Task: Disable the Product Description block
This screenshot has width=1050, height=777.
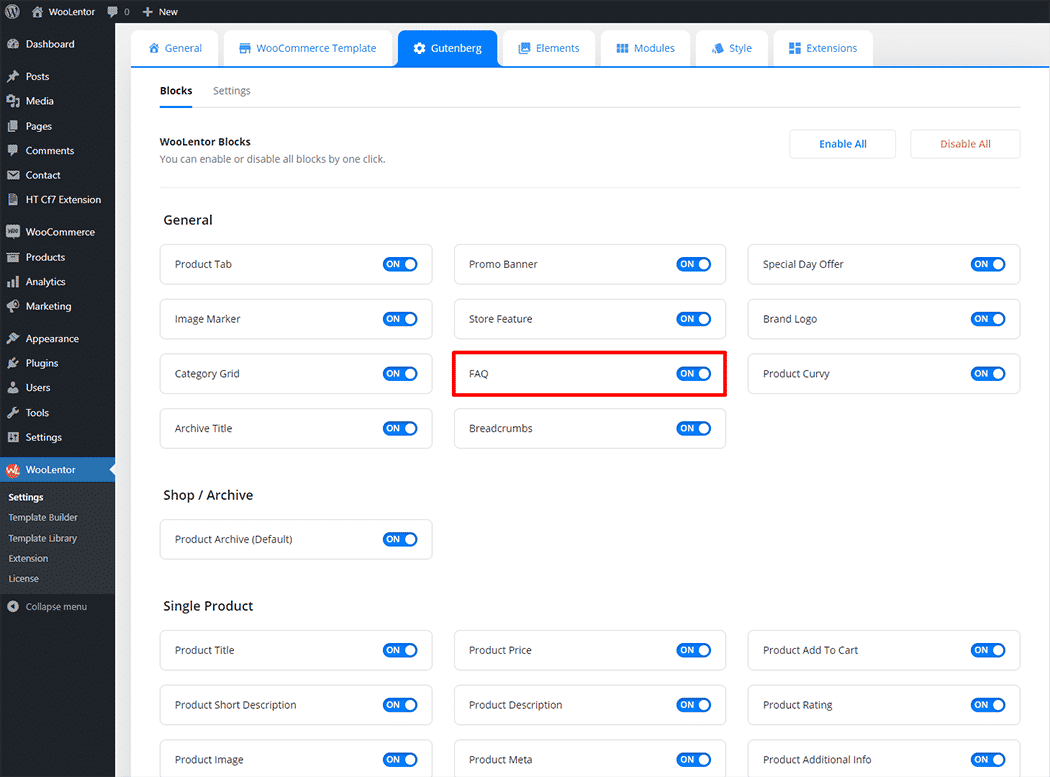Action: pos(694,705)
